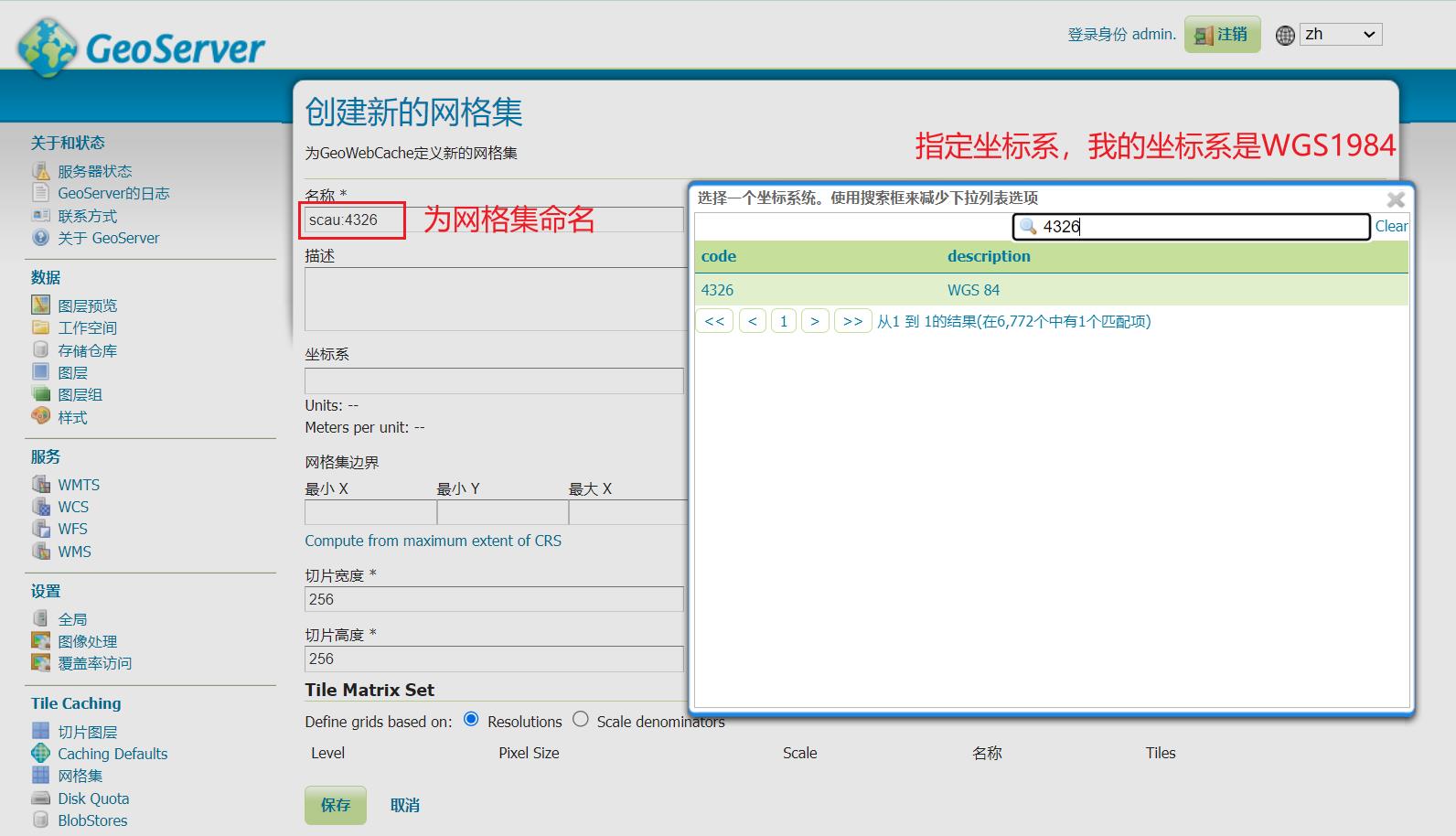Click the stores database icon
Viewport: 1456px width, 836px height.
click(41, 350)
